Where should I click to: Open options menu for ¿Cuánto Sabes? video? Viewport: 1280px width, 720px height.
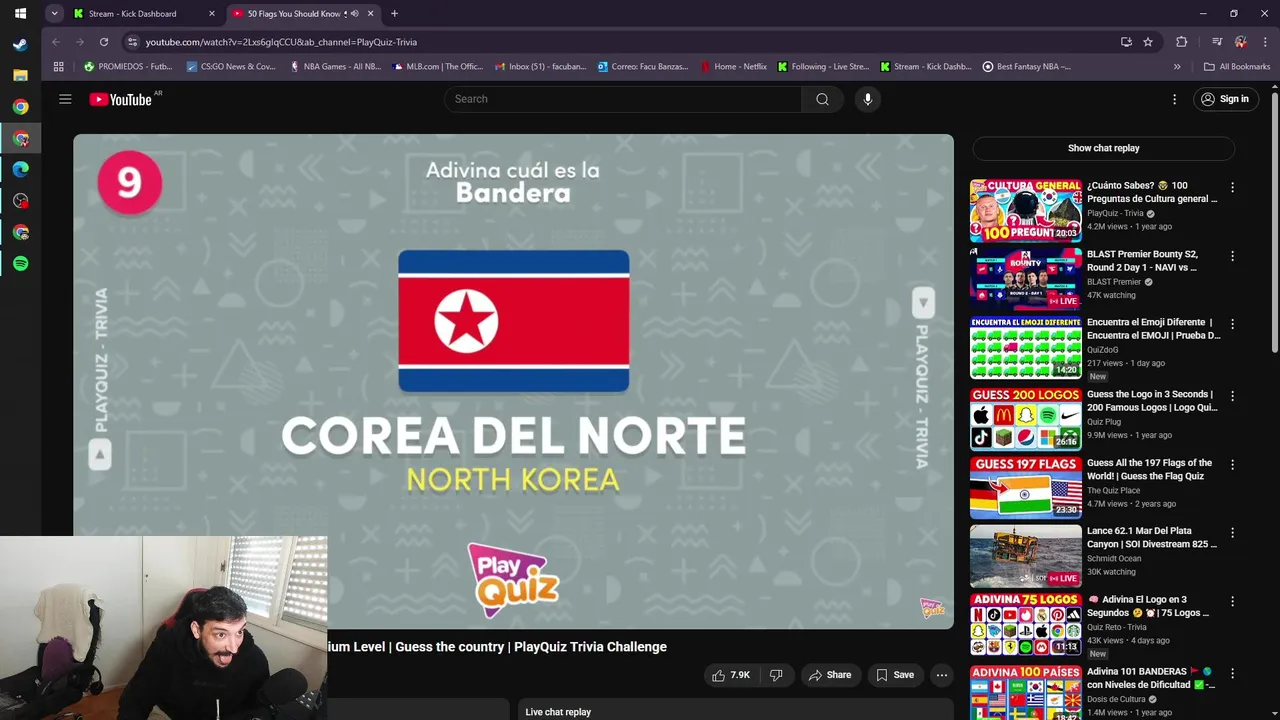point(1232,187)
